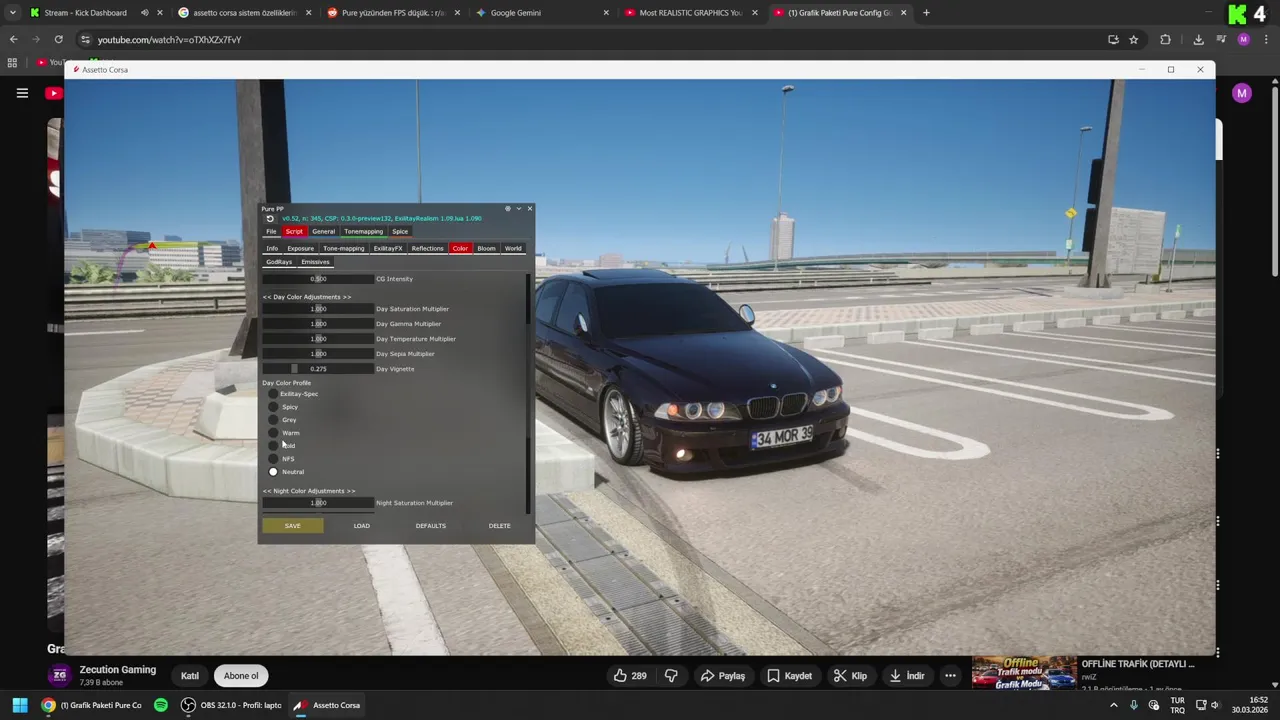Viewport: 1280px width, 720px height.
Task: Open the YouTube hamburger menu
Action: 22,93
